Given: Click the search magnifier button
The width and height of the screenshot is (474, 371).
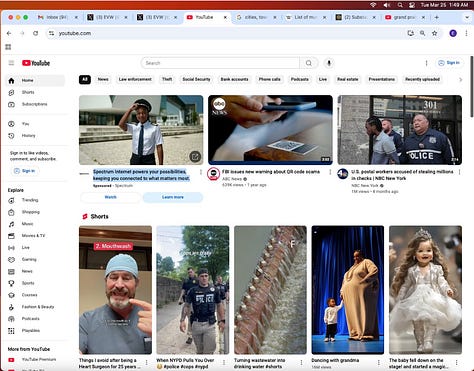Looking at the screenshot, I should coord(309,63).
